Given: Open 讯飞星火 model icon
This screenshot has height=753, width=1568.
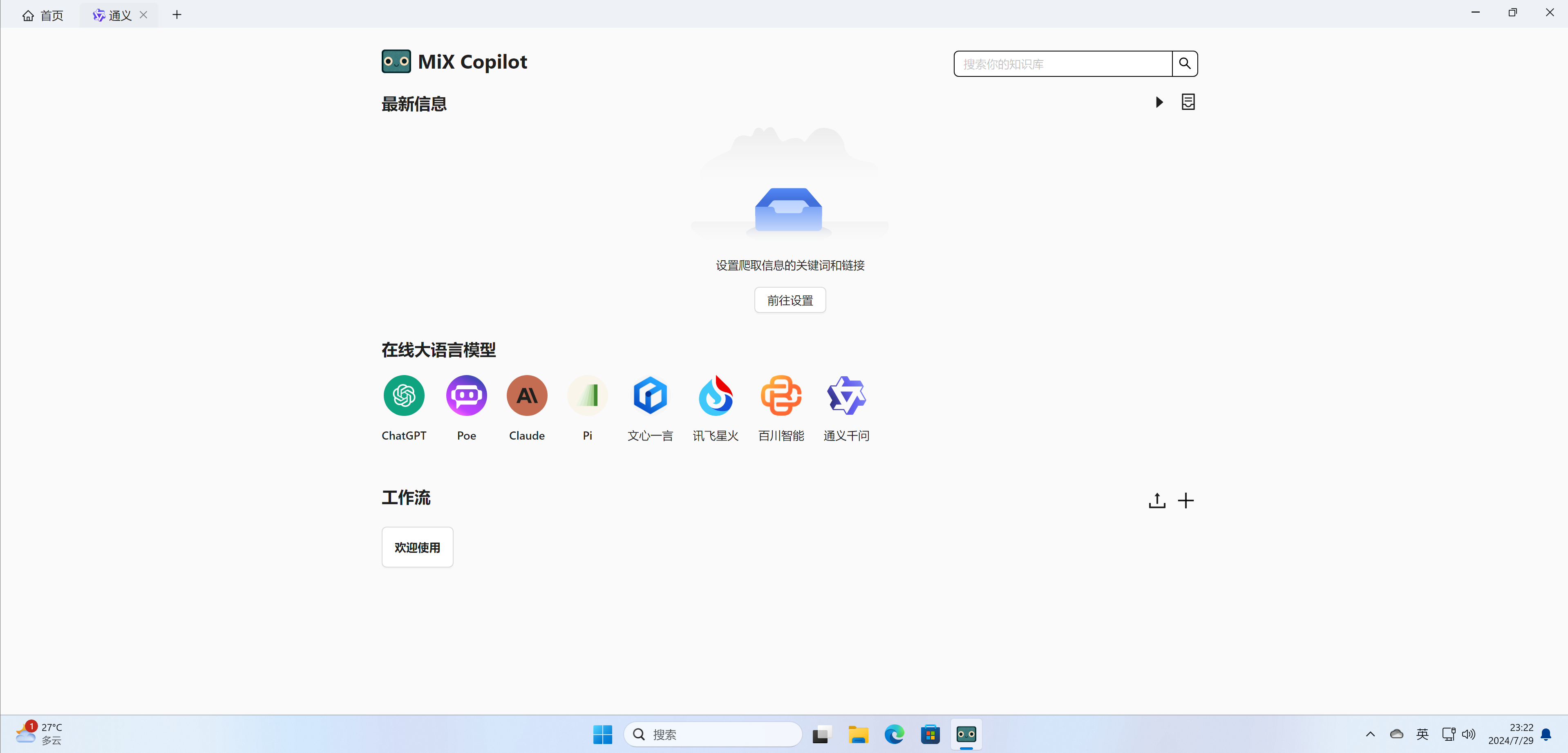Looking at the screenshot, I should (715, 395).
